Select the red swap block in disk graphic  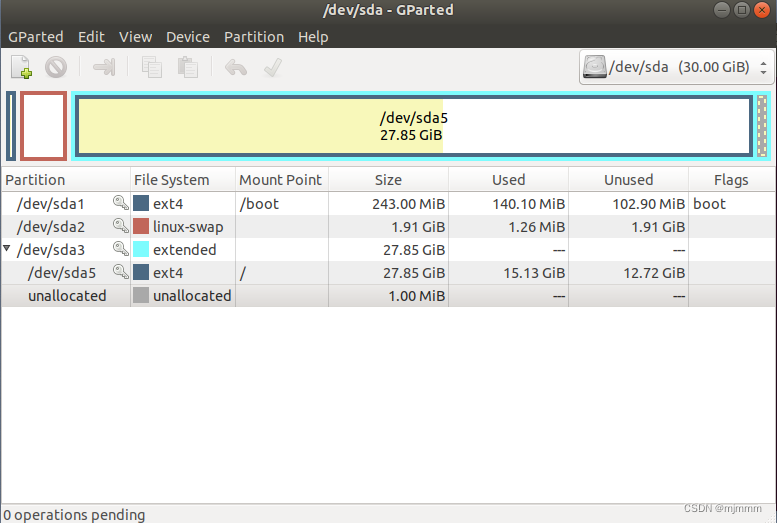pyautogui.click(x=44, y=126)
